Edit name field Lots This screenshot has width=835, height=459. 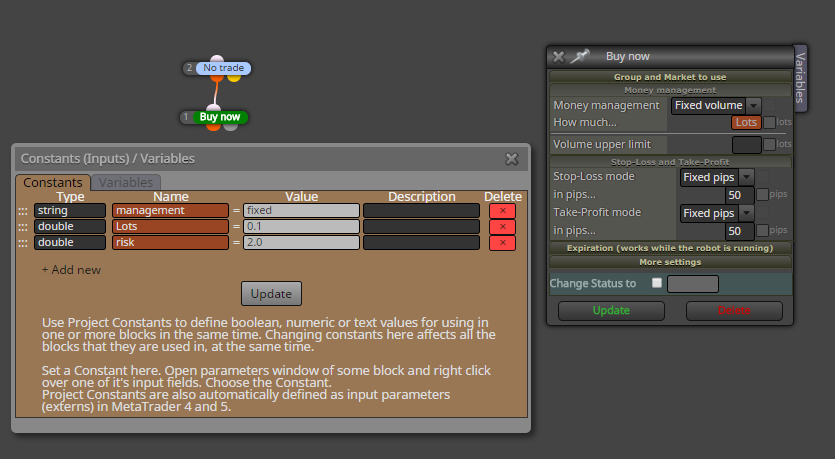[170, 227]
